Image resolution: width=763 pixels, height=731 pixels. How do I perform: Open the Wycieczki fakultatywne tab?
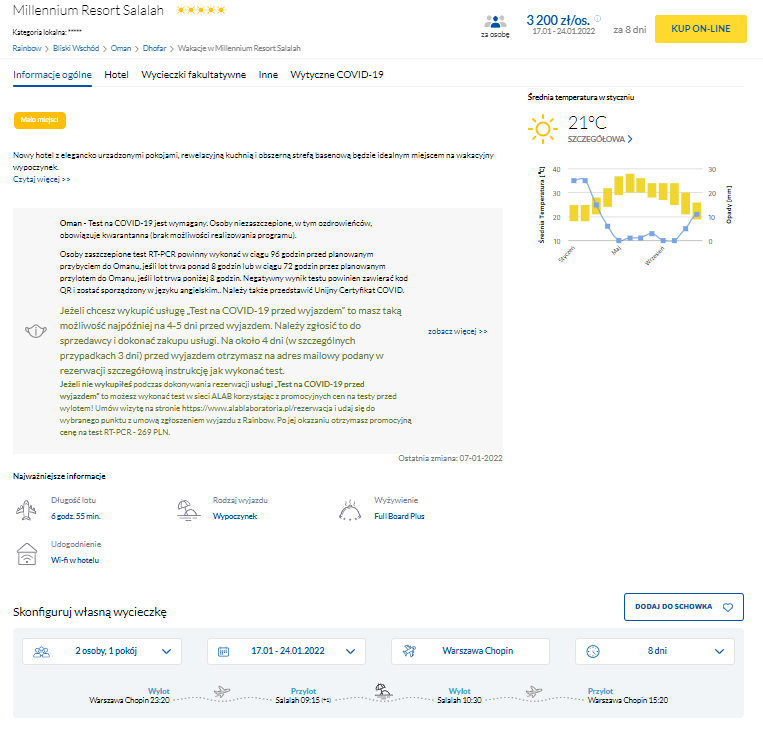[x=193, y=75]
